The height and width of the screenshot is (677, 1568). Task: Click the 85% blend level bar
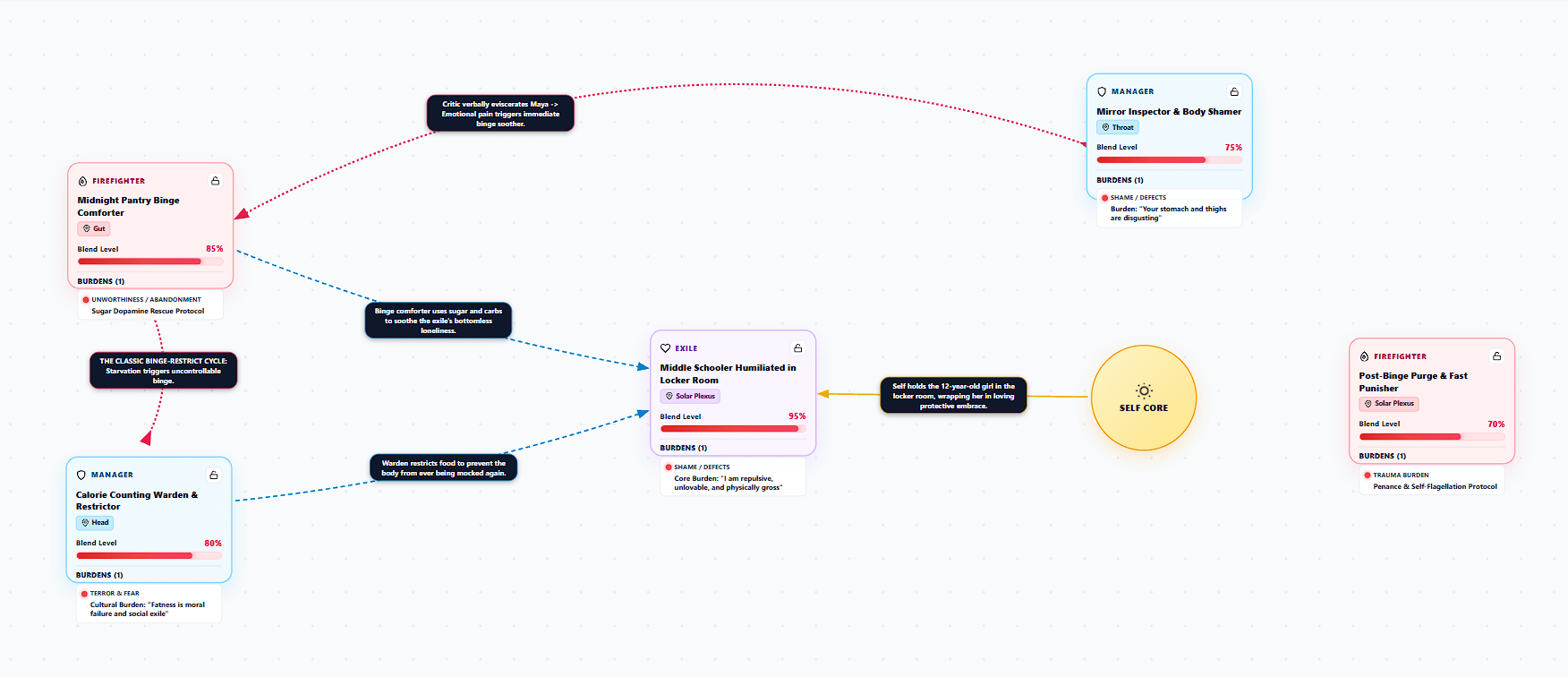click(150, 261)
